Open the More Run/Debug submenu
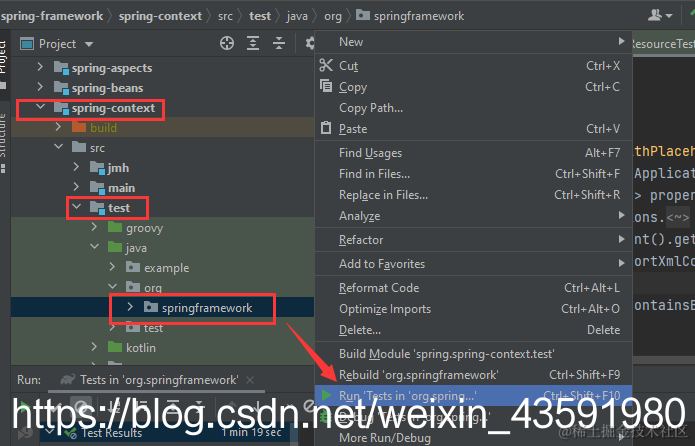 (x=473, y=438)
